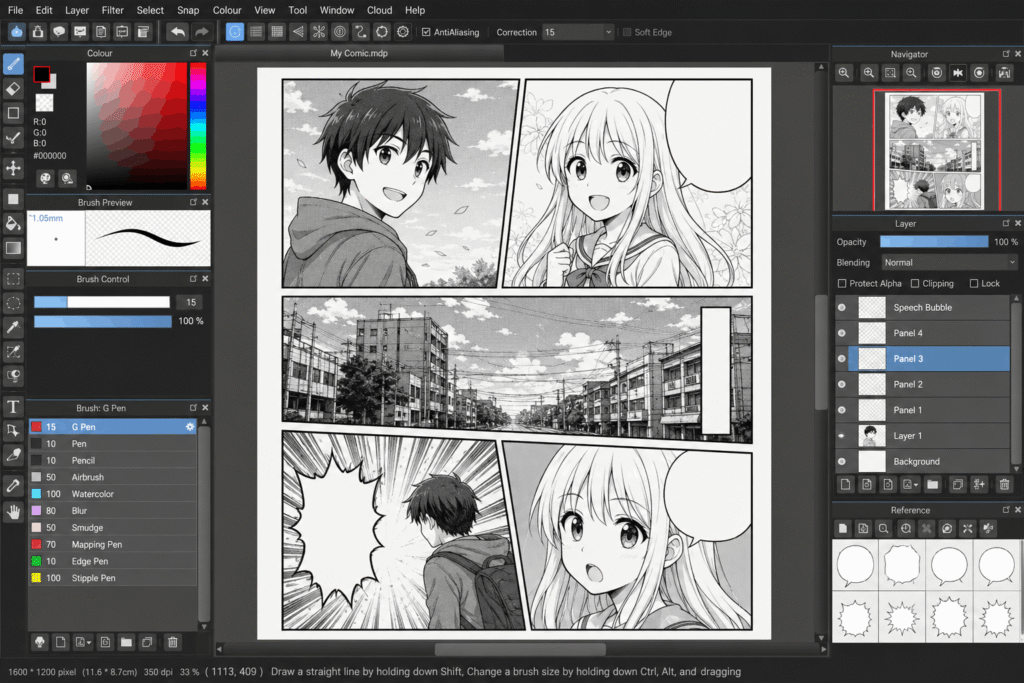Select the Airbrush brush
This screenshot has height=683, width=1024.
(x=112, y=477)
